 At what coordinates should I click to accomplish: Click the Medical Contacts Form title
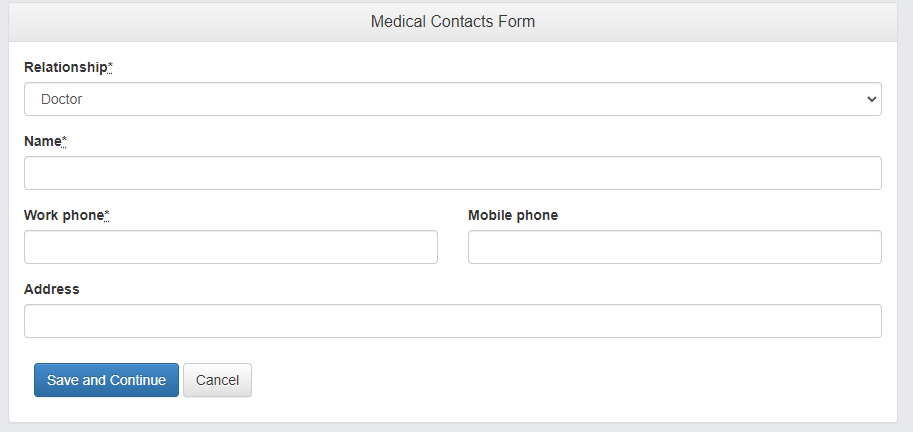point(452,21)
